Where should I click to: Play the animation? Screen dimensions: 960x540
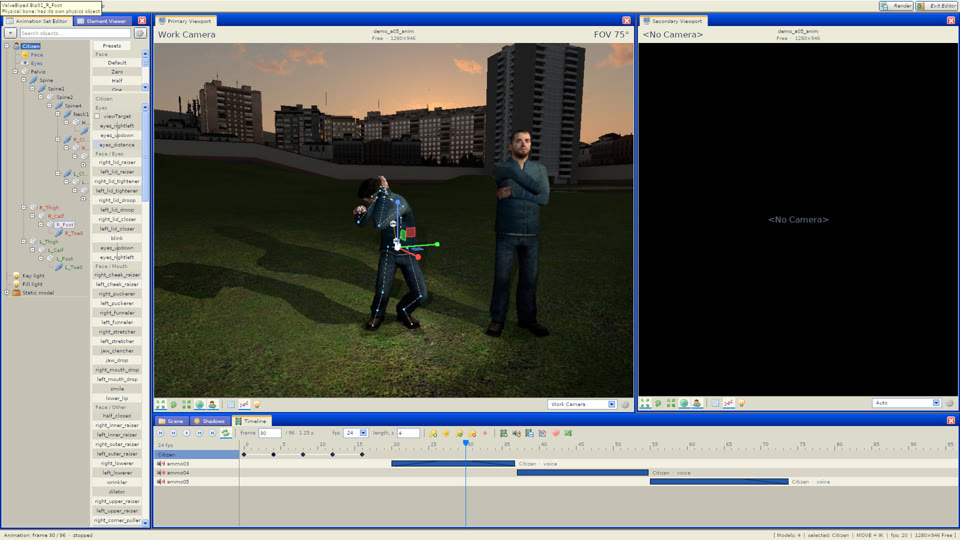point(186,433)
